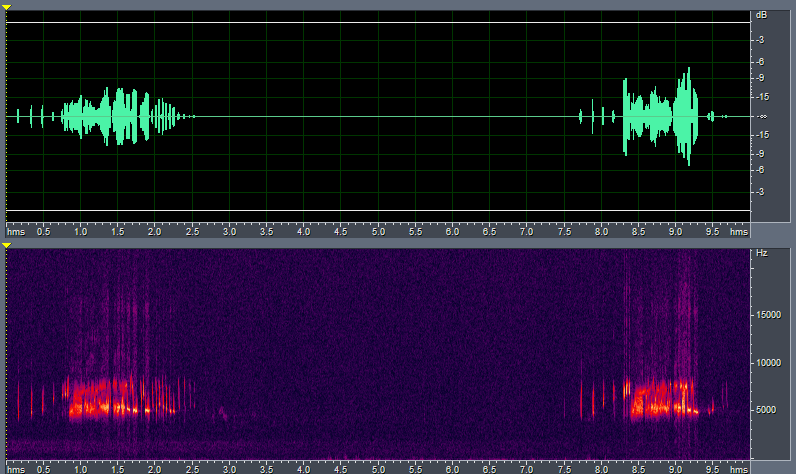Click 8.0 on the spectrogram time ruler
The image size is (796, 474).
(x=601, y=469)
